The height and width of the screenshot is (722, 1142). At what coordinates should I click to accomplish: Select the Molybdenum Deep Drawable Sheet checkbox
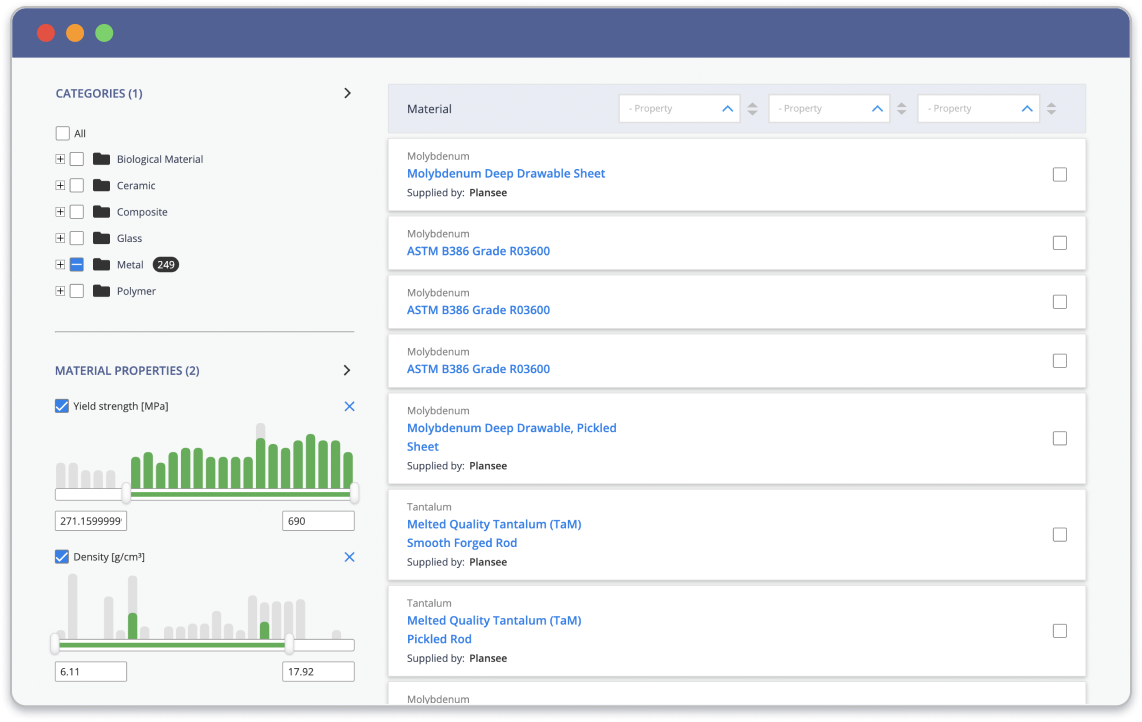(1060, 175)
